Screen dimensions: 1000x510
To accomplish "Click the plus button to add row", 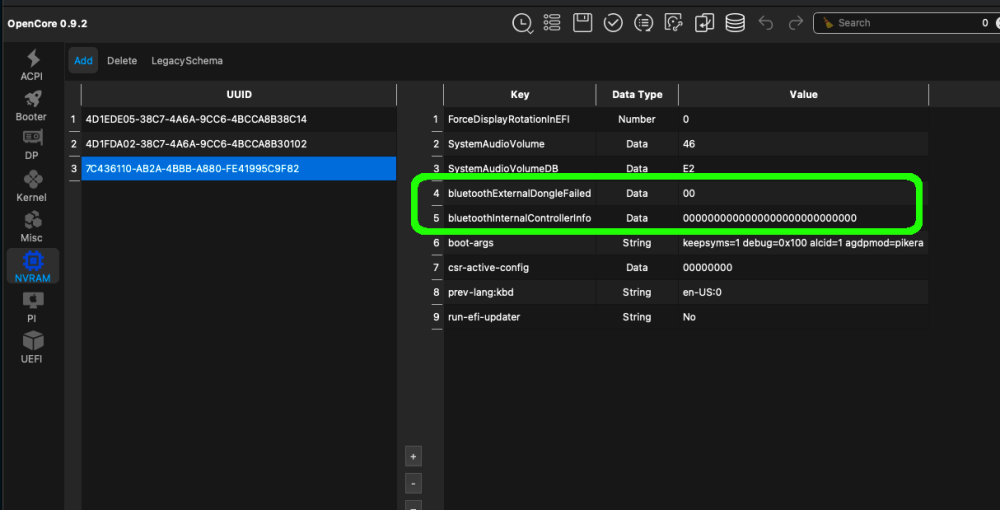I will (413, 457).
